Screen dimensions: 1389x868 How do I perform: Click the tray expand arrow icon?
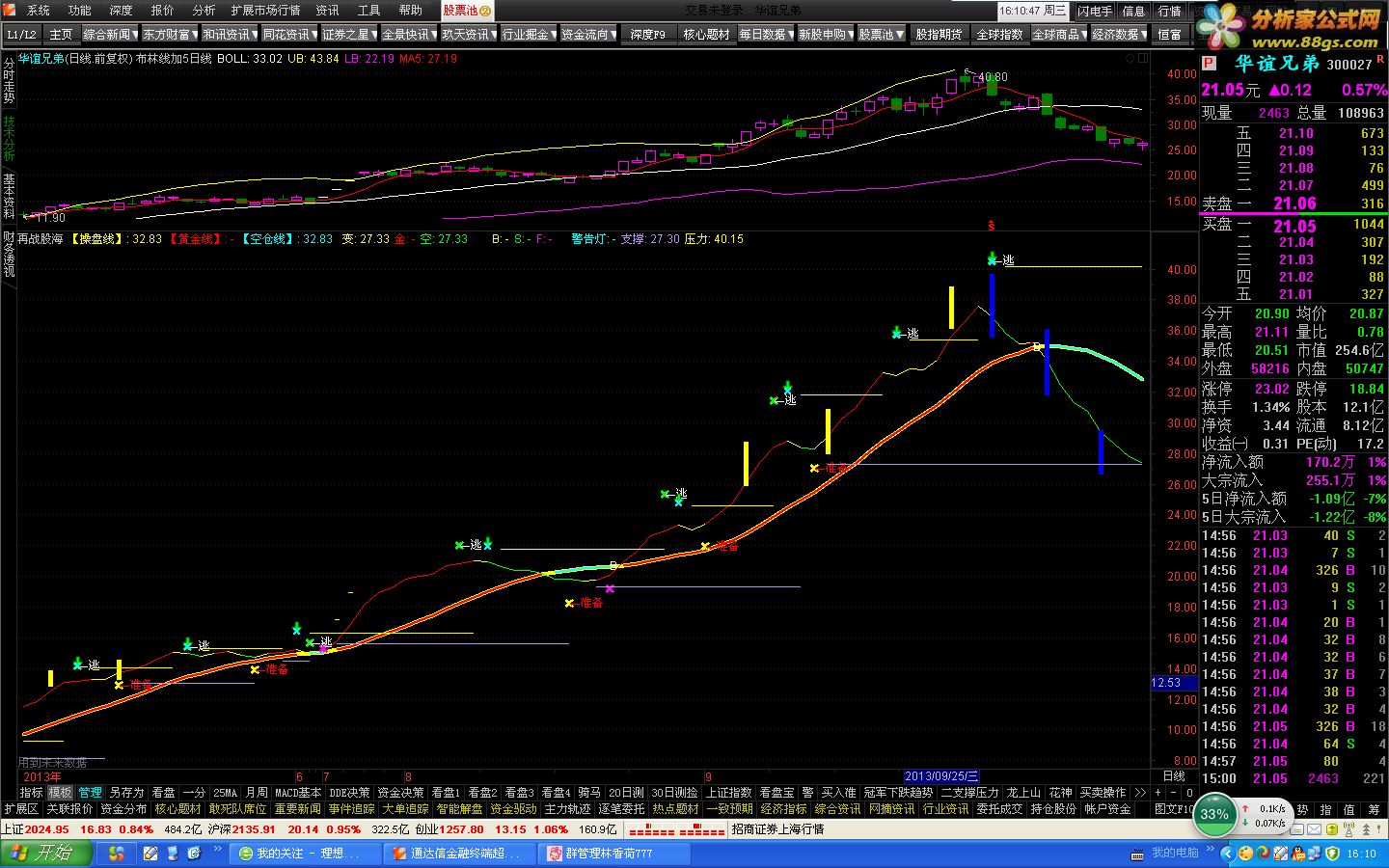point(1228,854)
